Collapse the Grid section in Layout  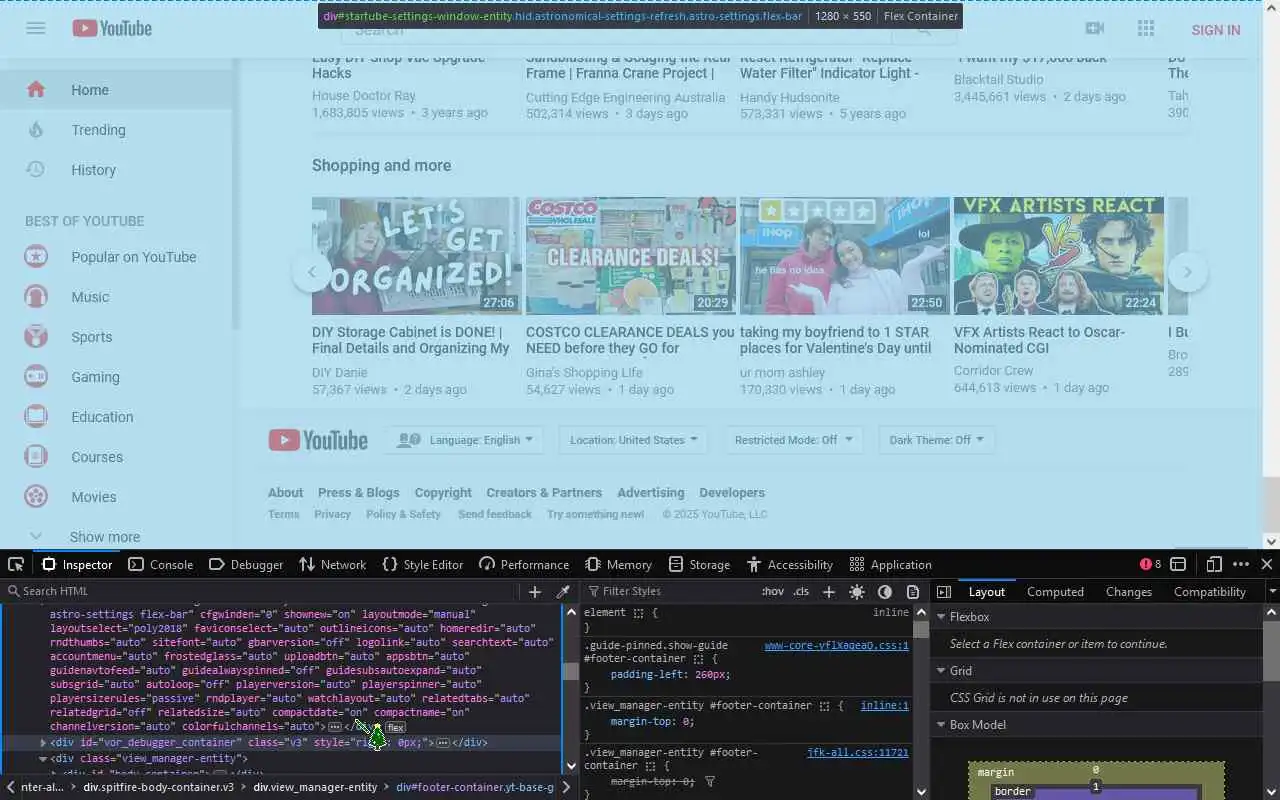941,671
